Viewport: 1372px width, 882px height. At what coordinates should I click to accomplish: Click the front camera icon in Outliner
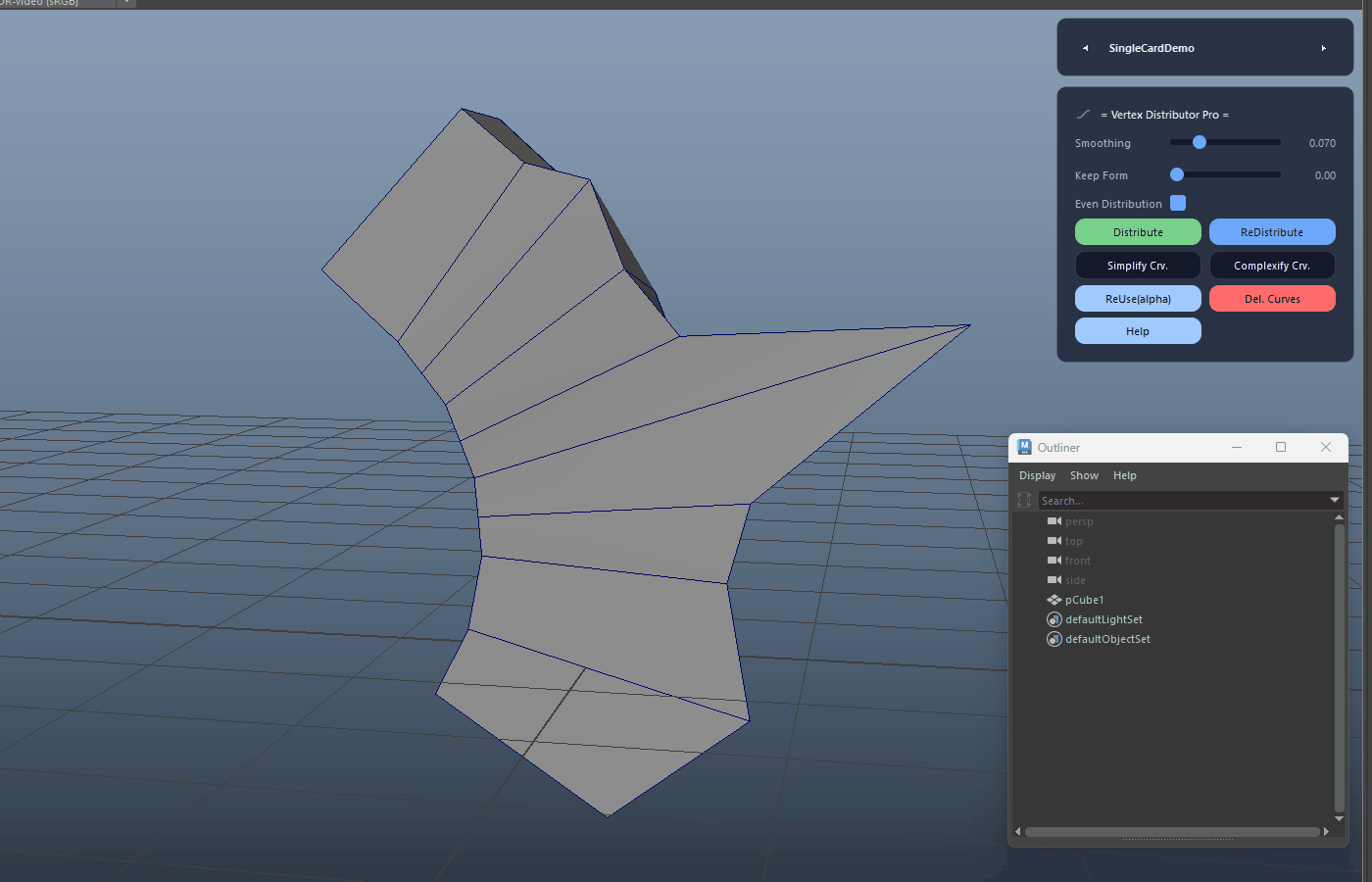pos(1054,561)
